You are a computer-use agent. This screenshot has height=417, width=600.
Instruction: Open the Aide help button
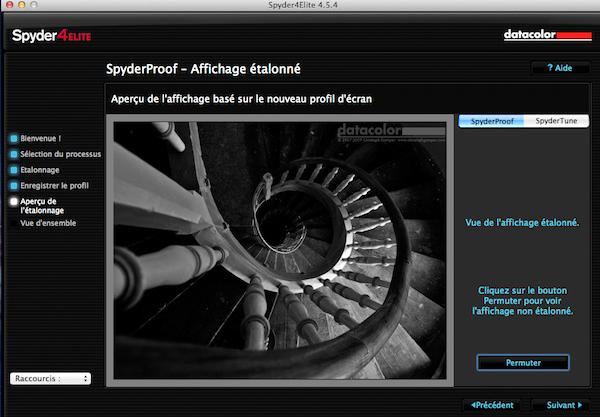[560, 68]
